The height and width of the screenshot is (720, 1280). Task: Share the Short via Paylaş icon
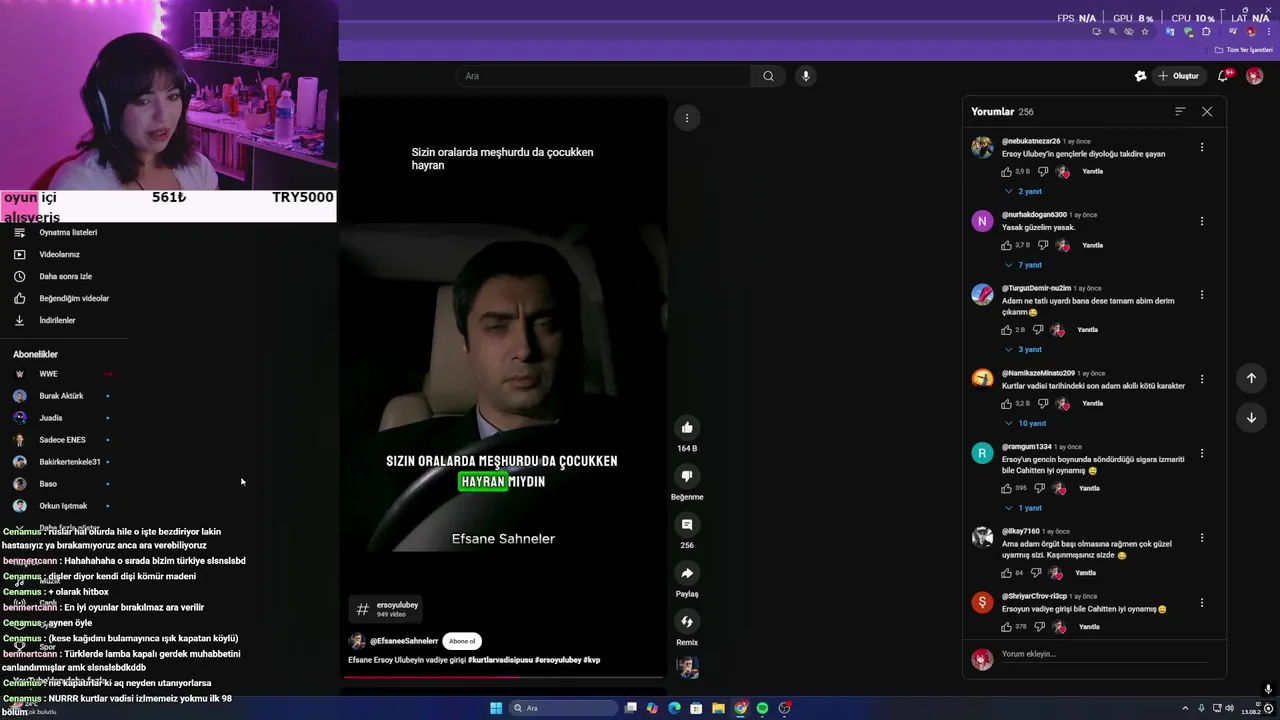click(x=687, y=574)
